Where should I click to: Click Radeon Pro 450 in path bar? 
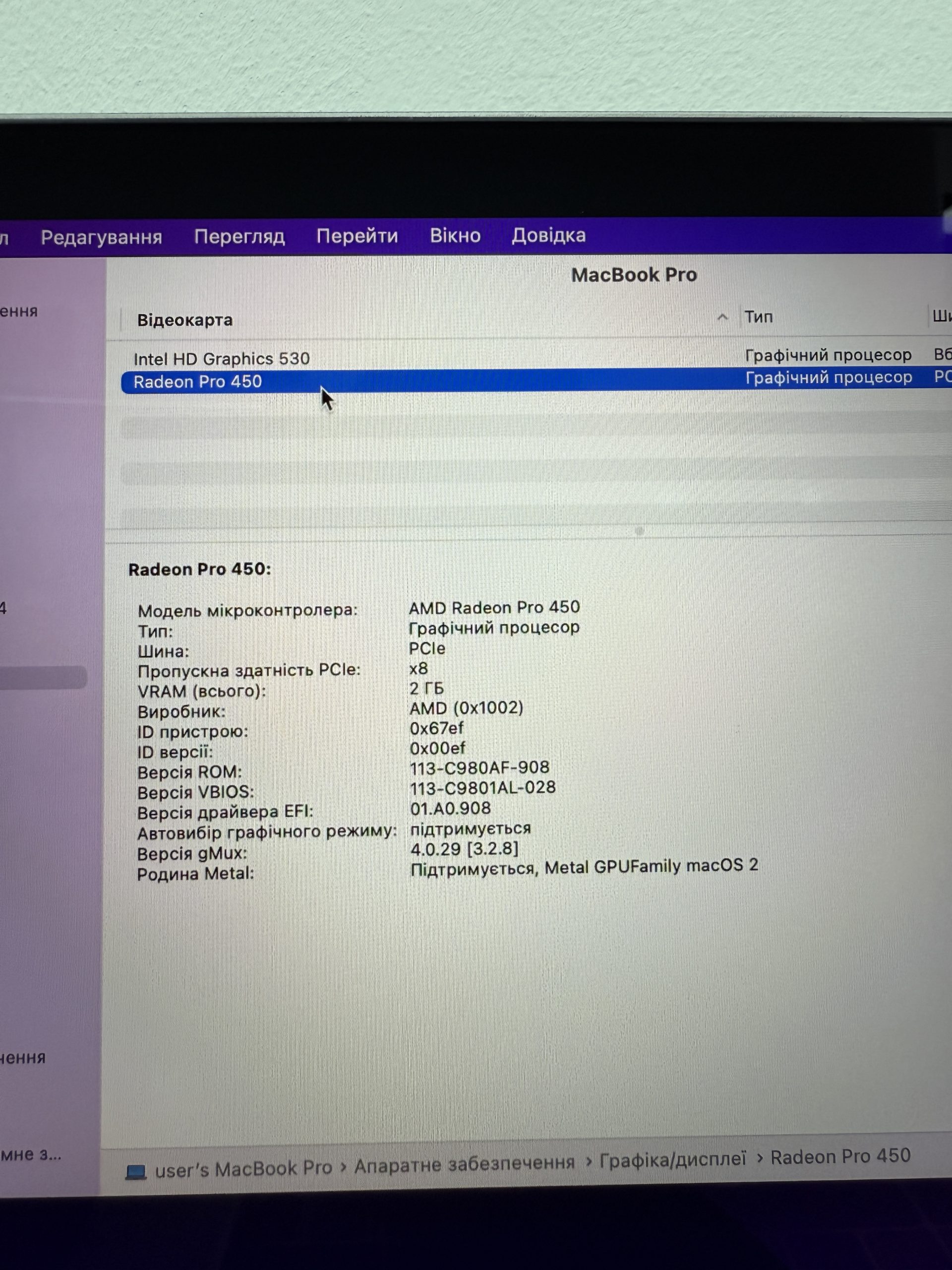[x=840, y=1156]
